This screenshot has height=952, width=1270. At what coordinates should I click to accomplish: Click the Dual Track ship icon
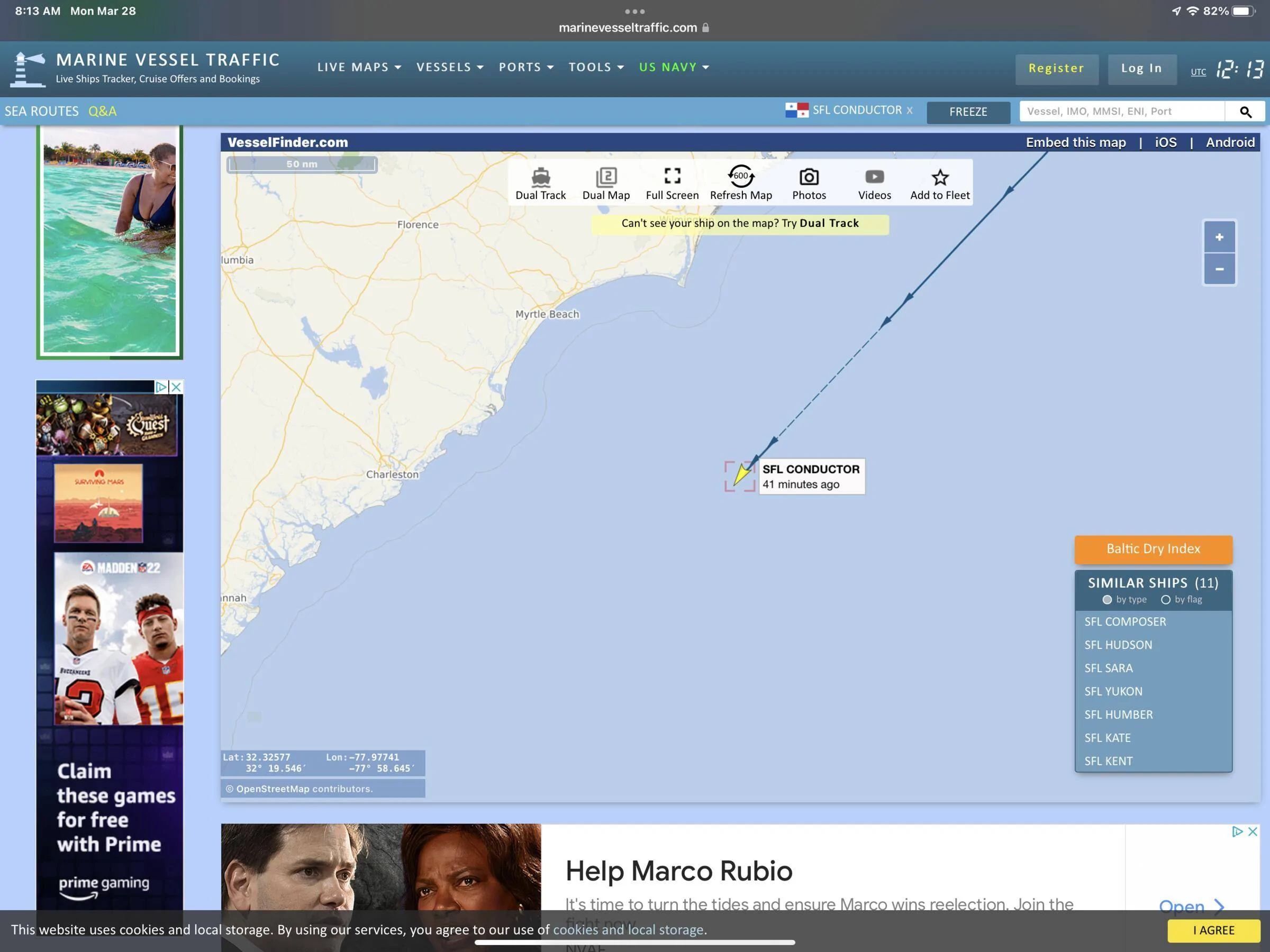540,177
